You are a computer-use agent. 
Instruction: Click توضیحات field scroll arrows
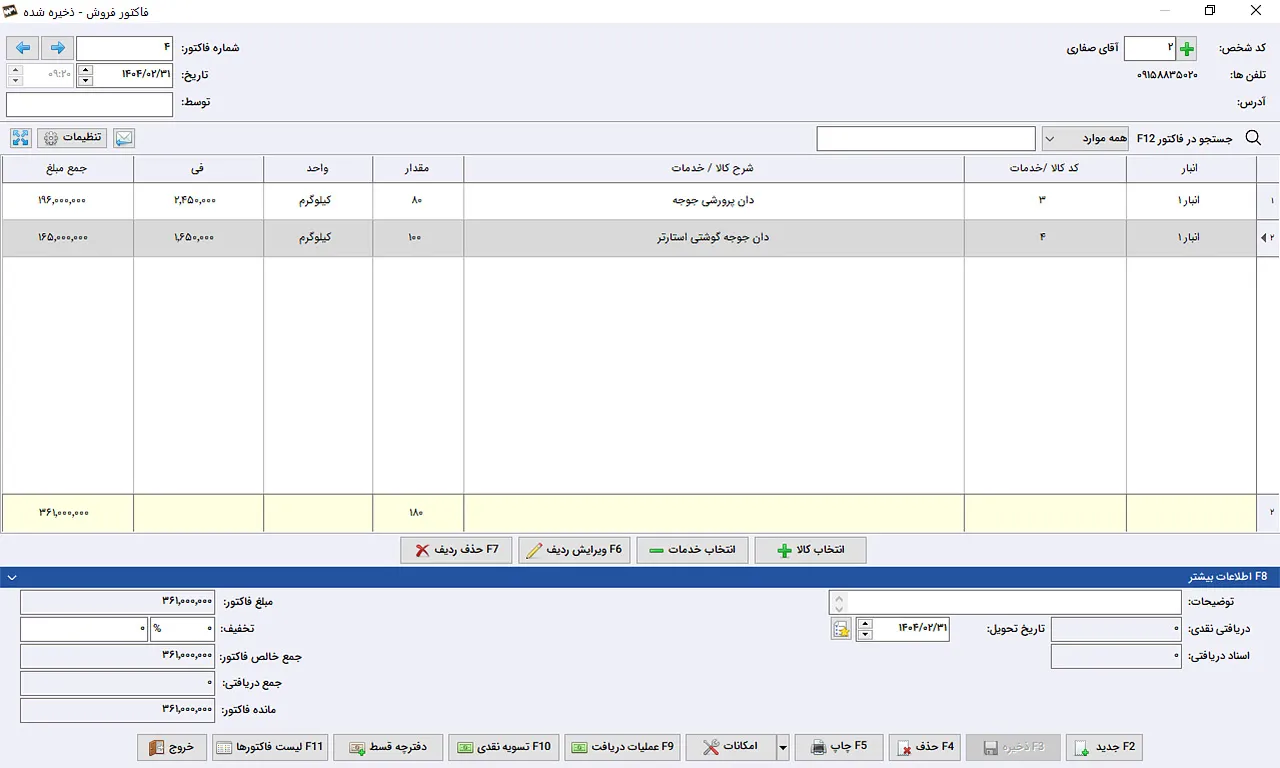(x=838, y=602)
